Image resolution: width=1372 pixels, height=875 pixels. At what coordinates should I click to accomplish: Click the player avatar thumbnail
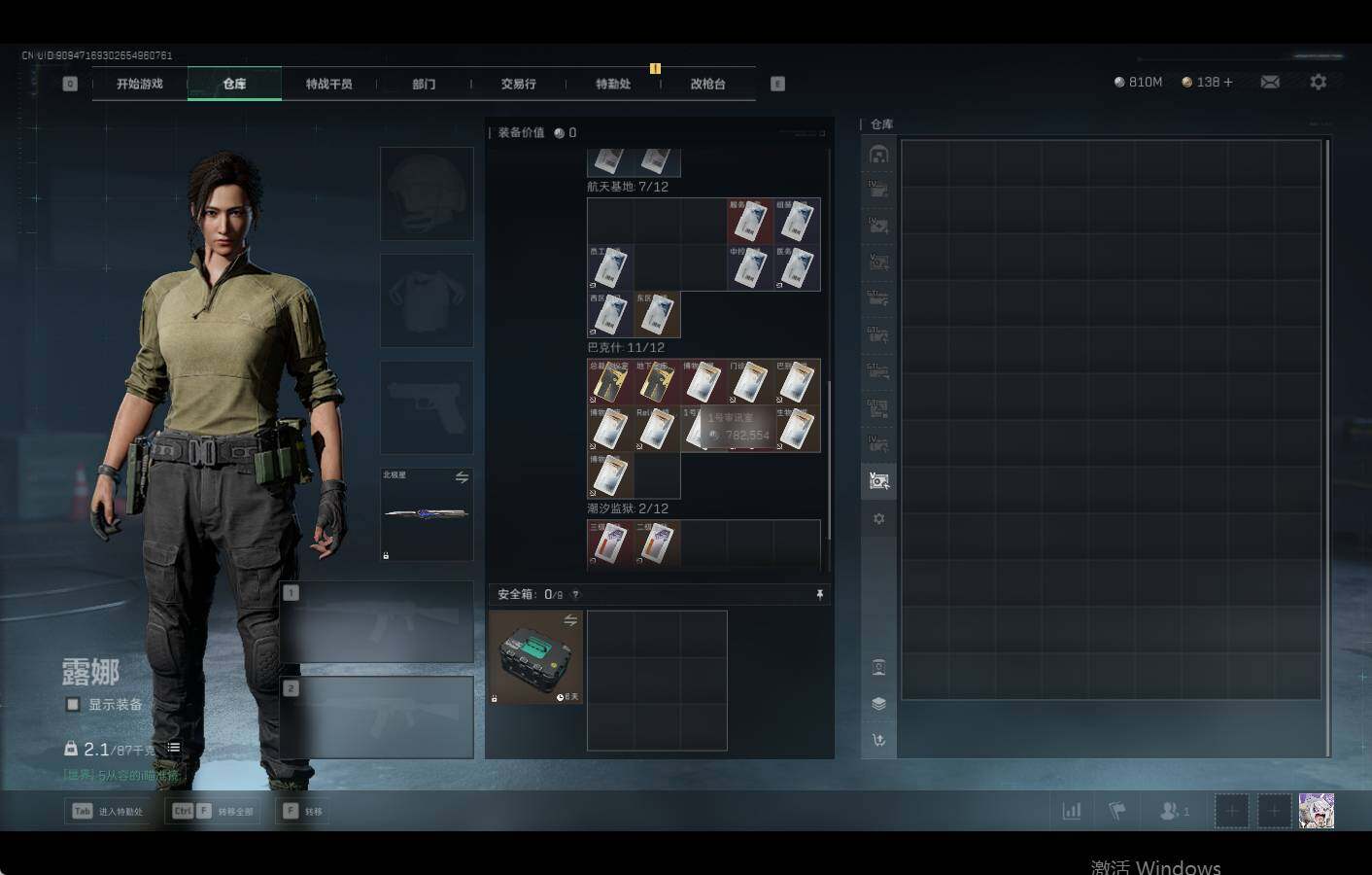1317,810
